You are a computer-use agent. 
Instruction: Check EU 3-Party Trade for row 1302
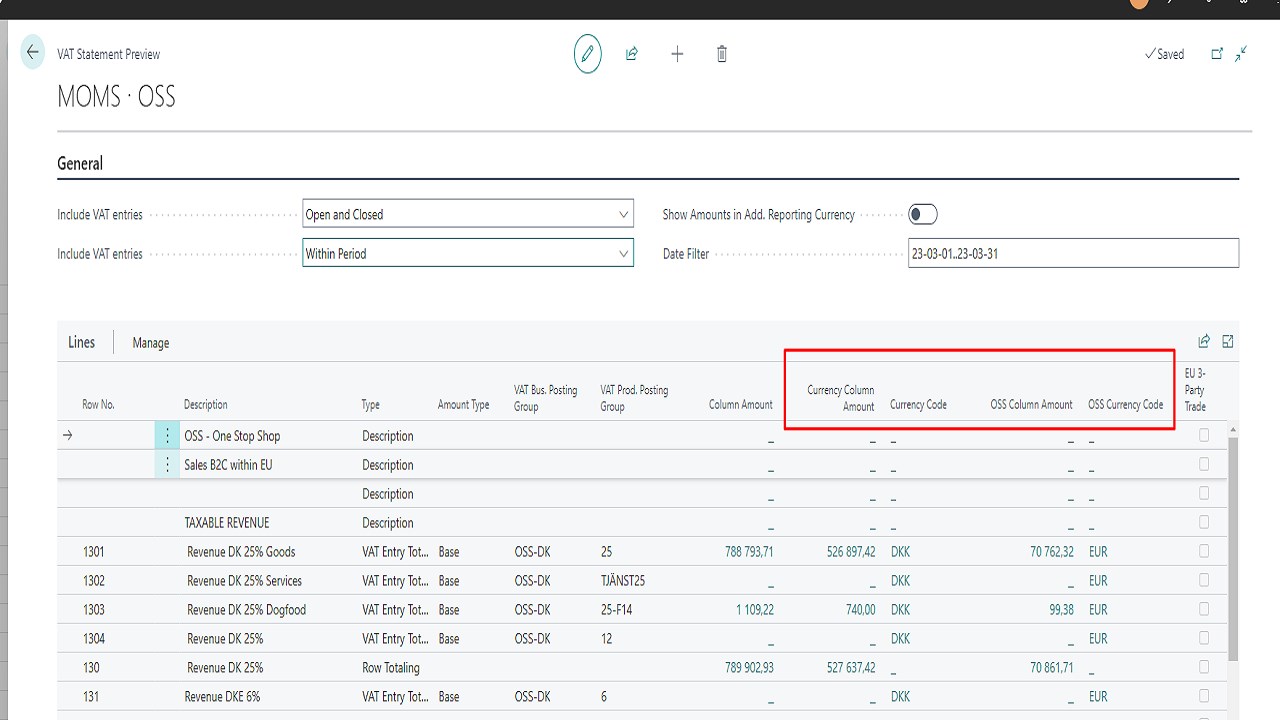pyautogui.click(x=1204, y=580)
